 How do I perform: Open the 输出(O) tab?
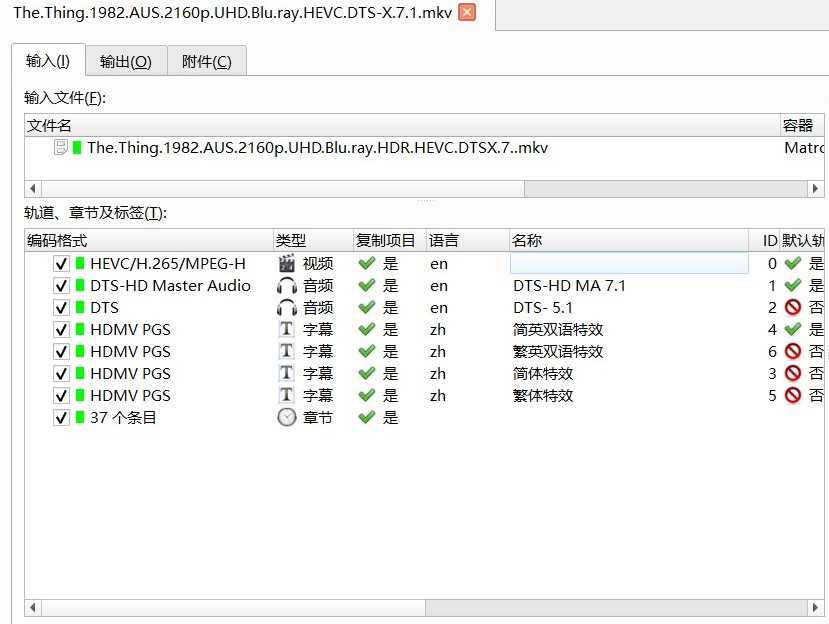point(126,61)
